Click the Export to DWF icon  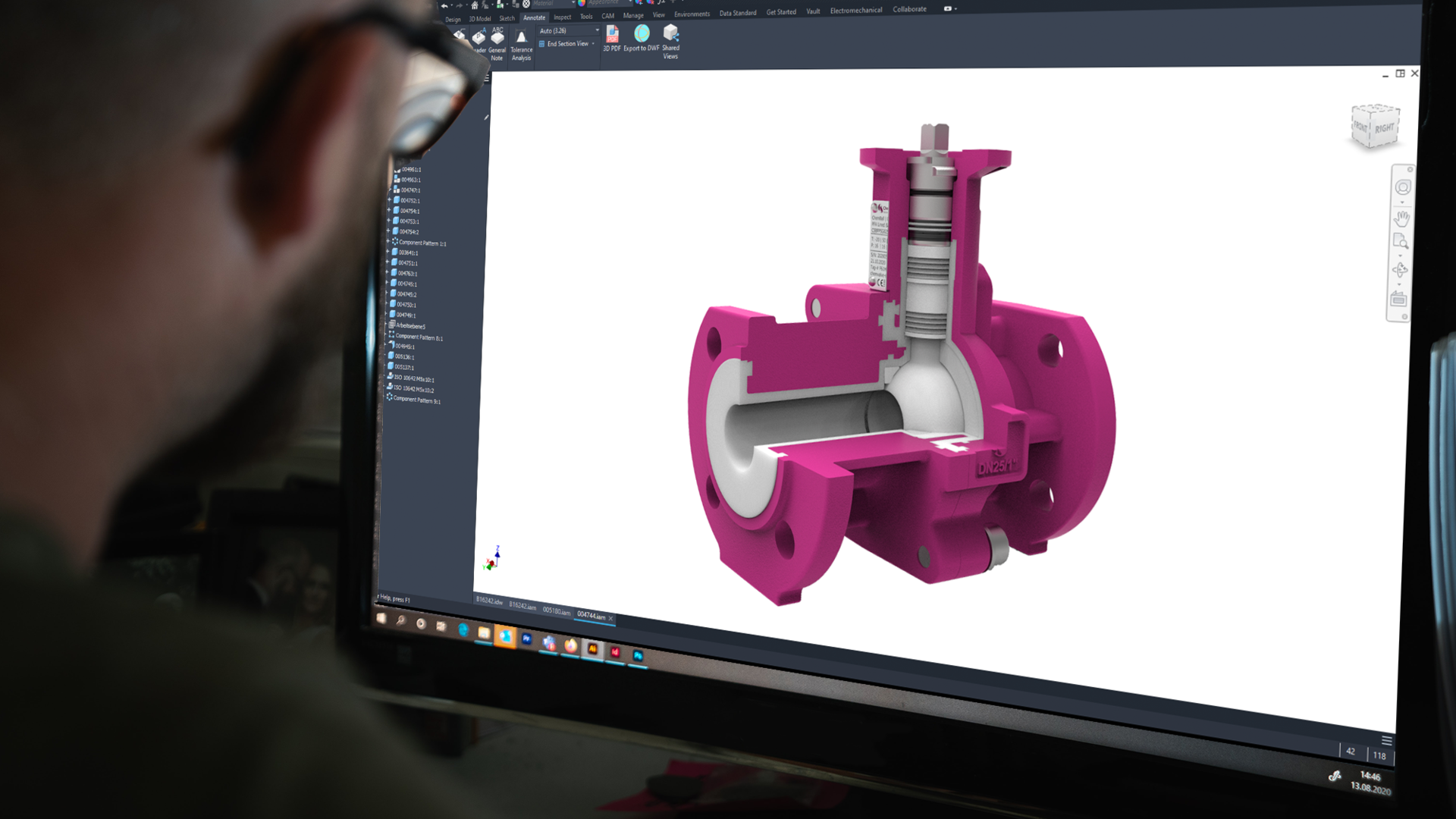click(642, 35)
